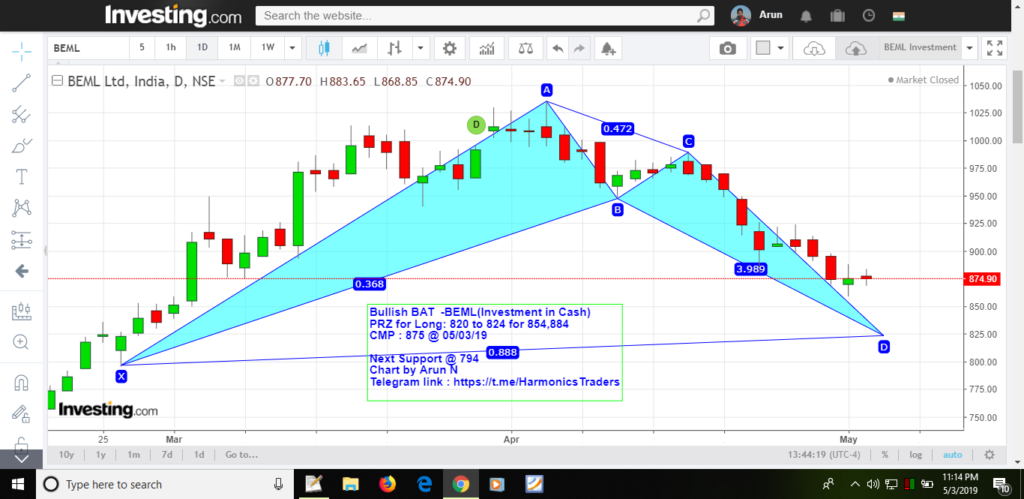1024x499 pixels.
Task: Undo the last chart action
Action: 557,48
